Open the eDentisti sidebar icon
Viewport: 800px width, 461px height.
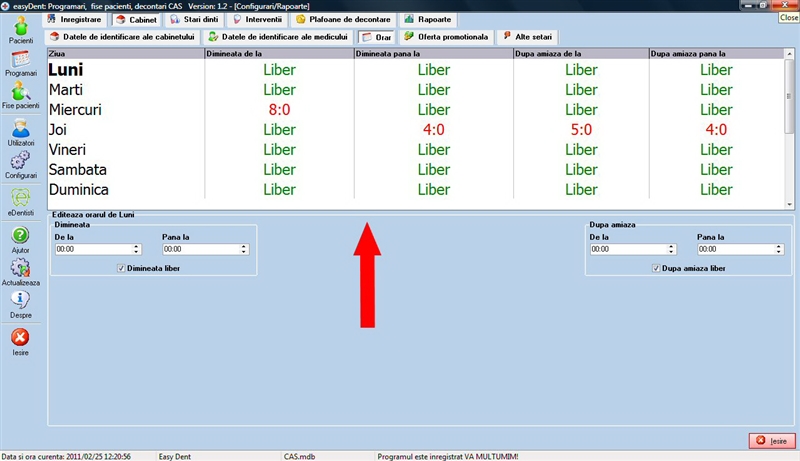(x=21, y=198)
